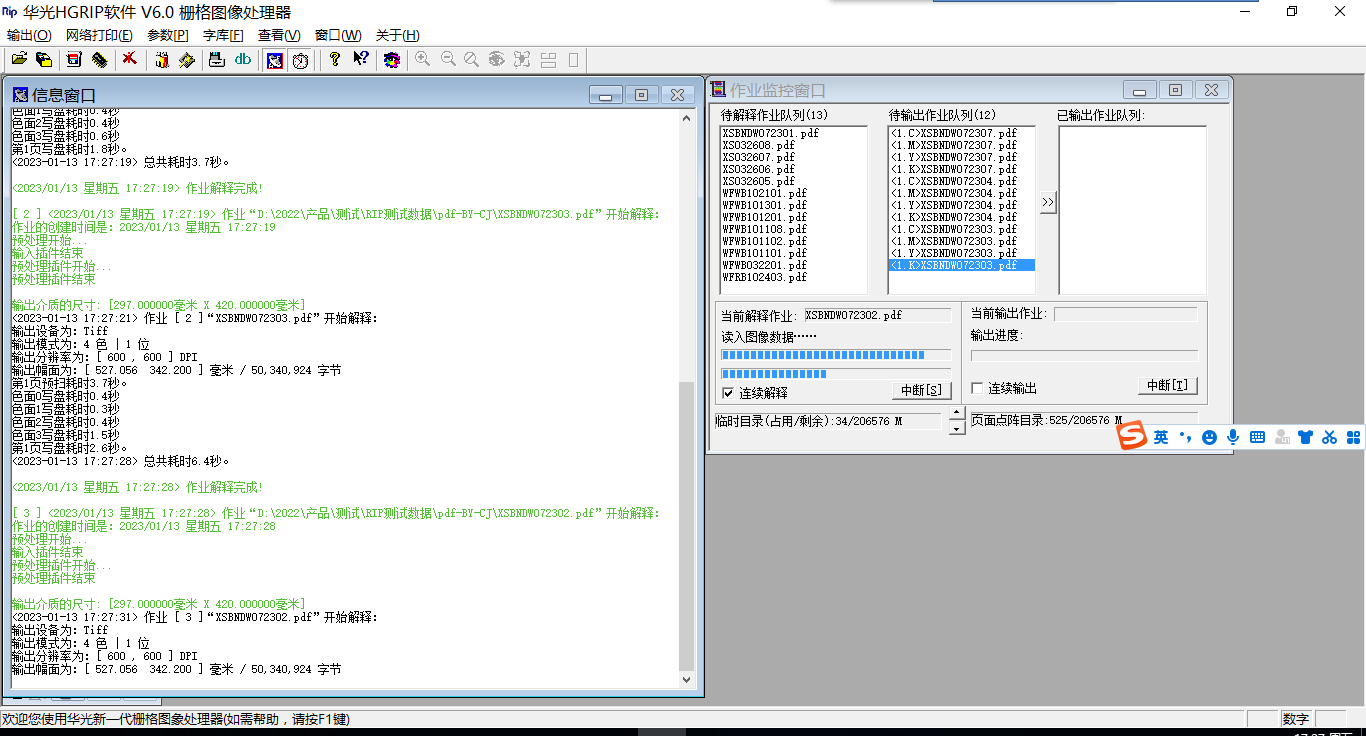
Task: Toggle the satellite dish monitor toolbar icon
Action: pos(274,60)
